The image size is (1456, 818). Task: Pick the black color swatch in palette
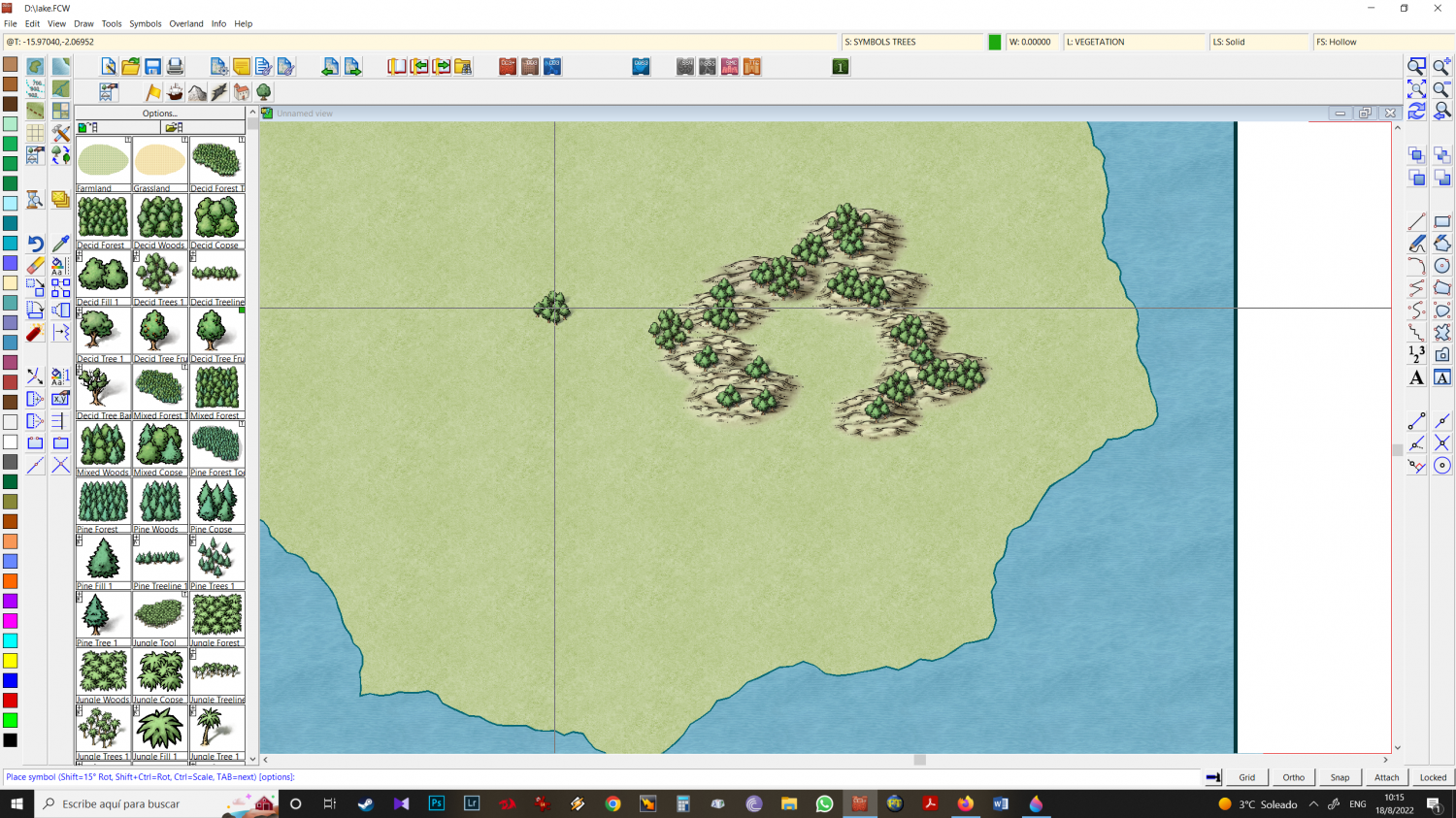[x=10, y=740]
